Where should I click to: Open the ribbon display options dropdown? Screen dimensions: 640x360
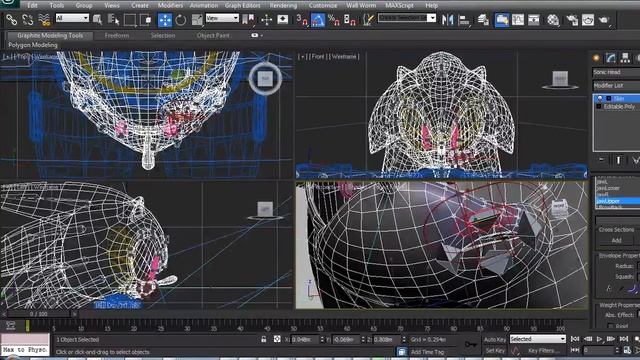(x=257, y=36)
